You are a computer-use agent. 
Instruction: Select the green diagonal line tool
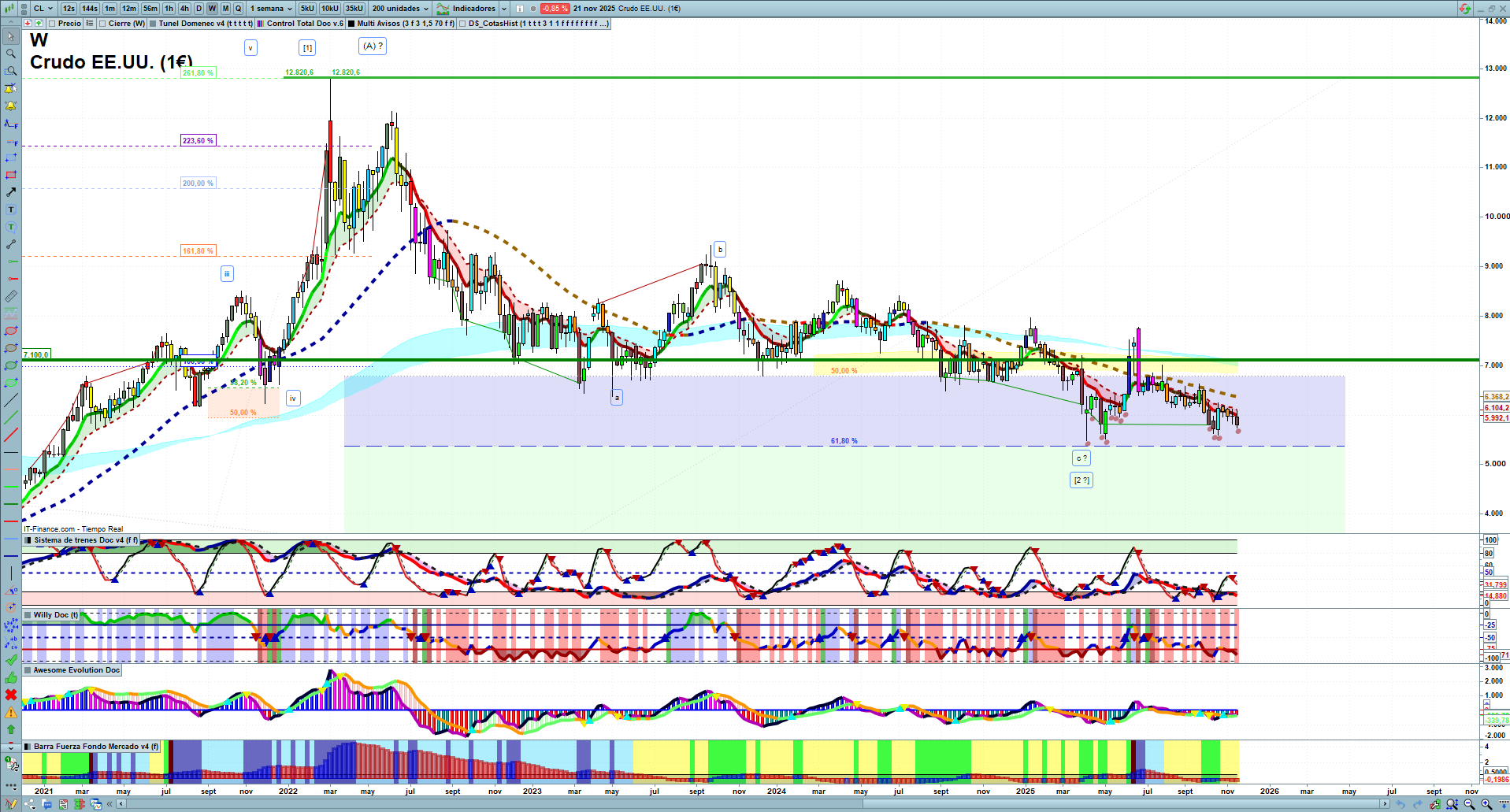[x=11, y=417]
